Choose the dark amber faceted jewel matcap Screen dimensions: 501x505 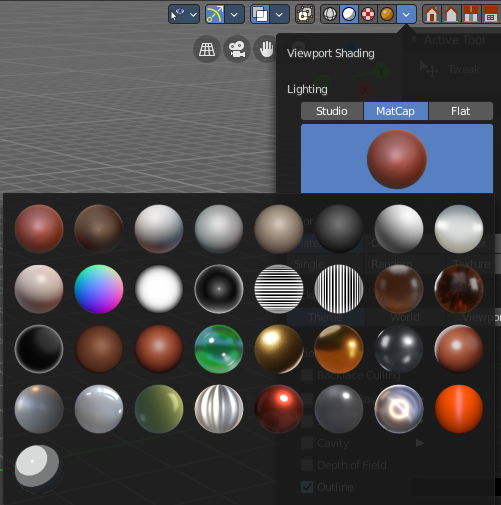point(459,289)
